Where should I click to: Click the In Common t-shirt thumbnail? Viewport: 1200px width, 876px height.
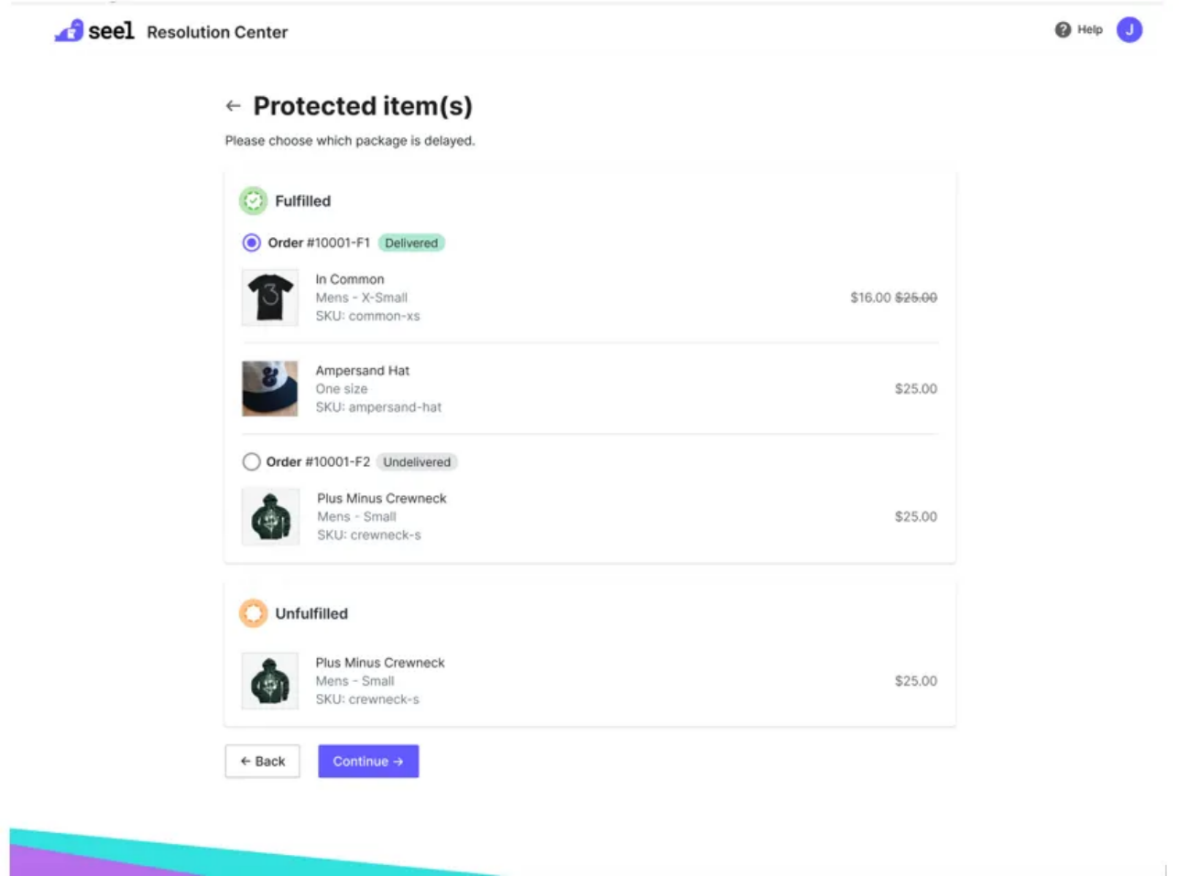click(x=270, y=297)
